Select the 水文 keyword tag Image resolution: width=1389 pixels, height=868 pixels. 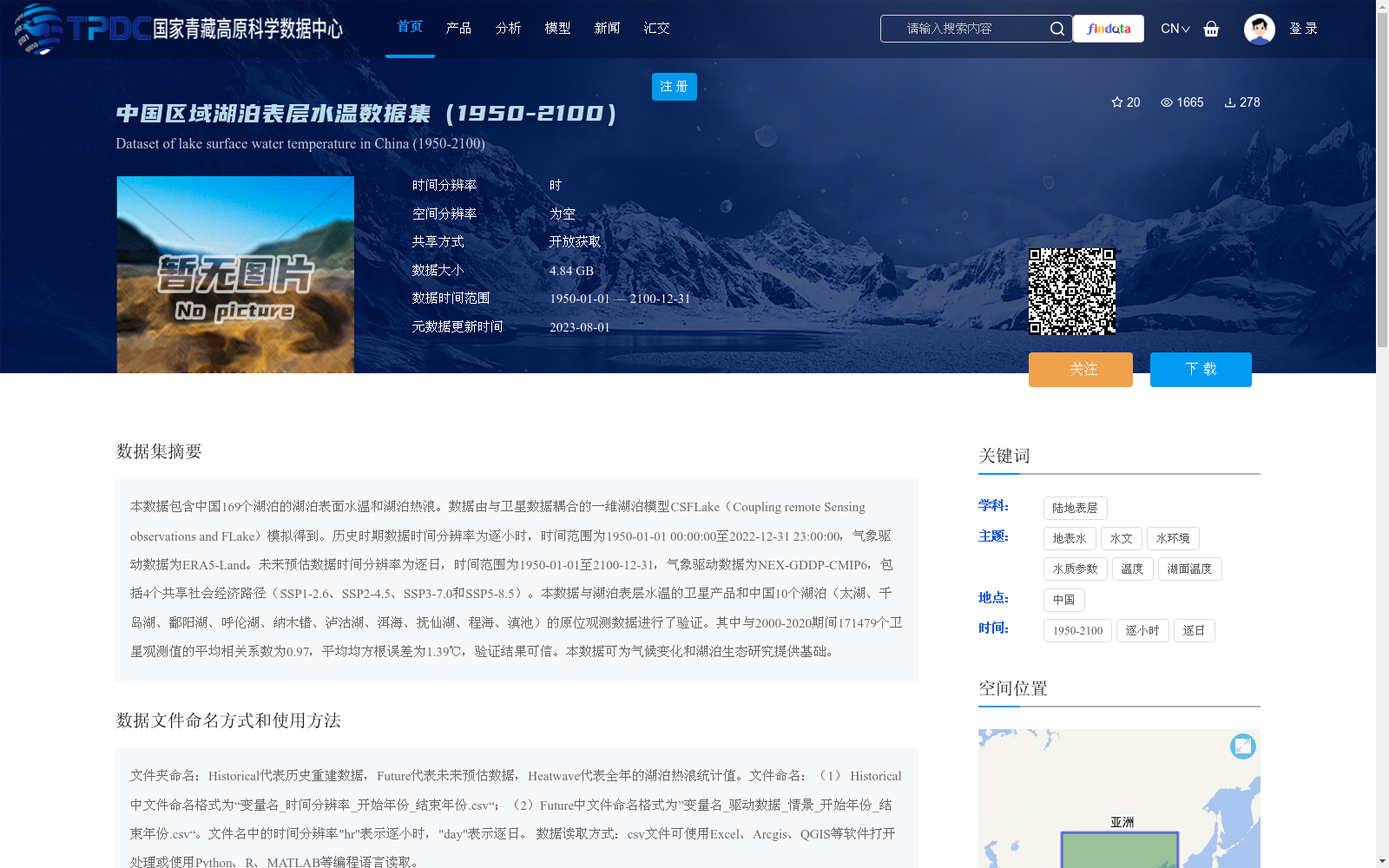point(1122,539)
